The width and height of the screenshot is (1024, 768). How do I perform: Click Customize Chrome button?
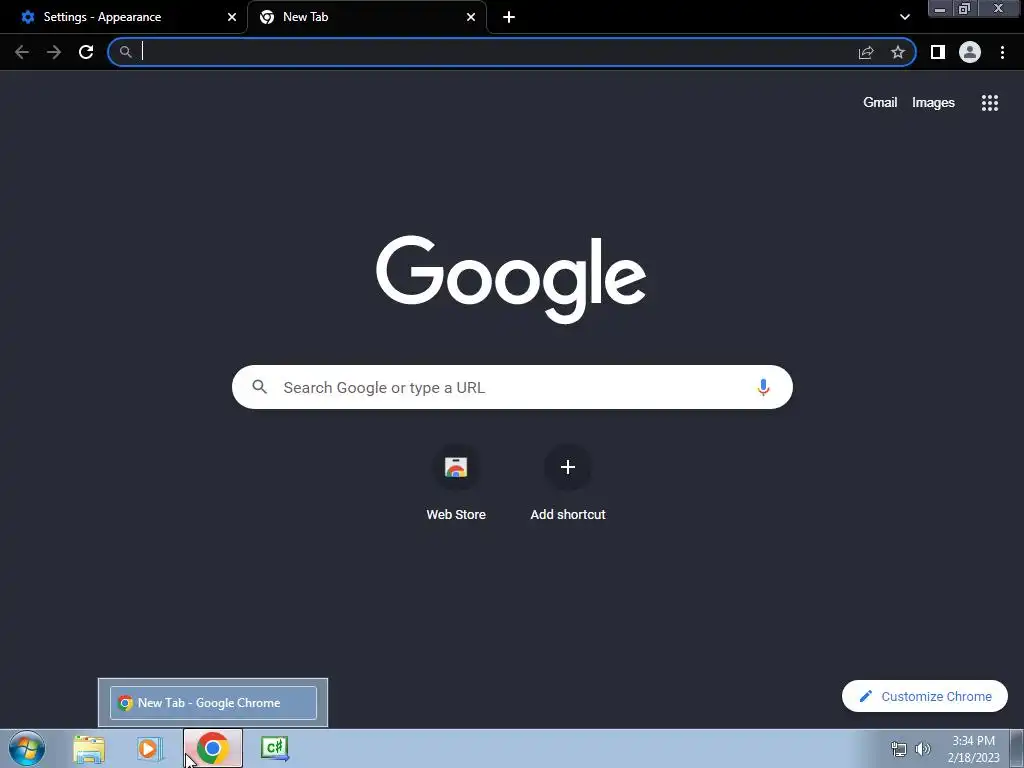(925, 696)
